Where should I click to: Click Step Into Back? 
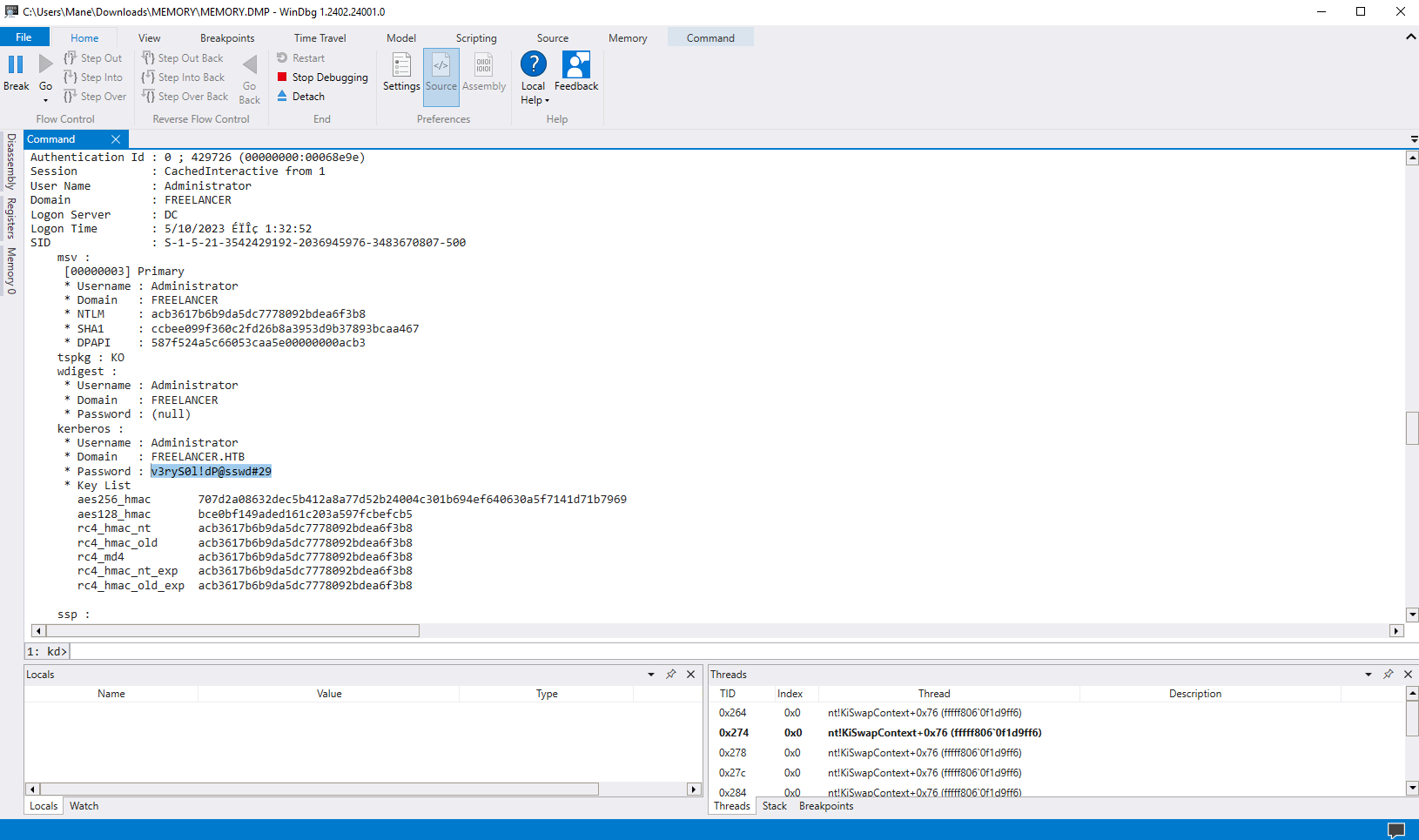(184, 77)
